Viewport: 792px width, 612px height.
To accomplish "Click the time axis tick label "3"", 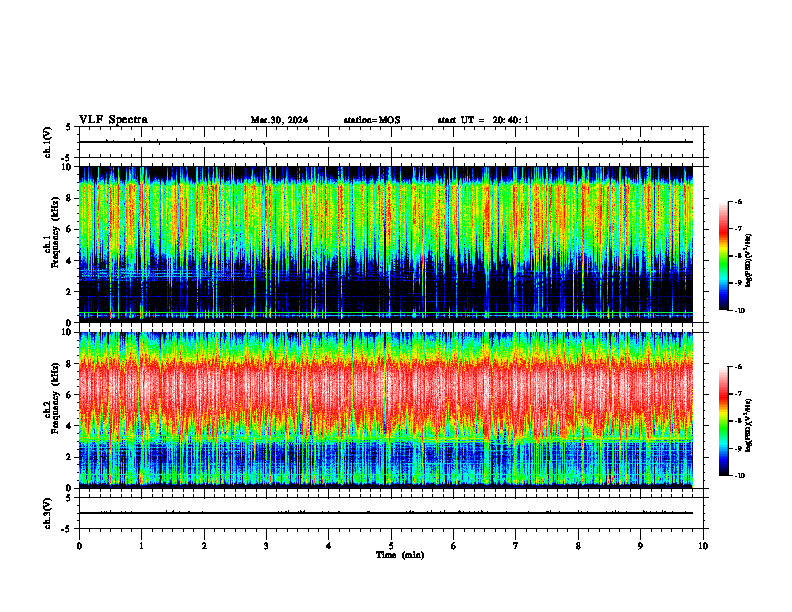I will point(266,546).
